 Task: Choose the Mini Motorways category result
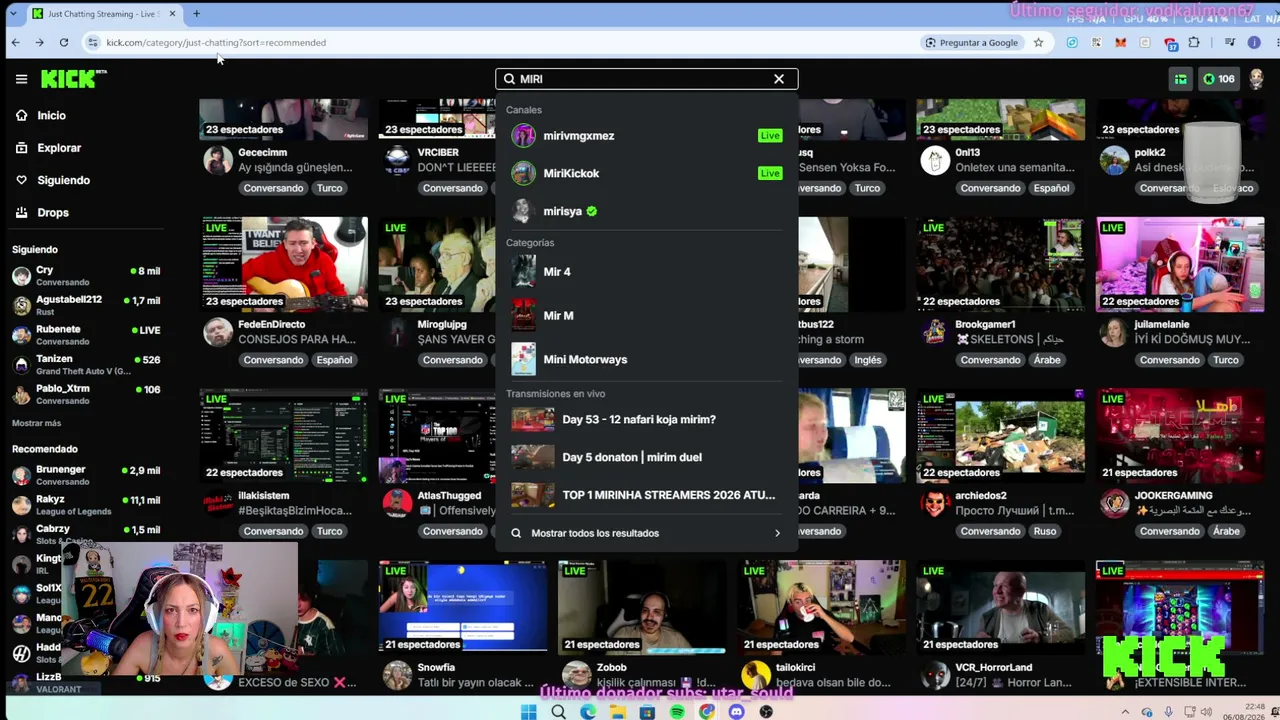point(646,360)
